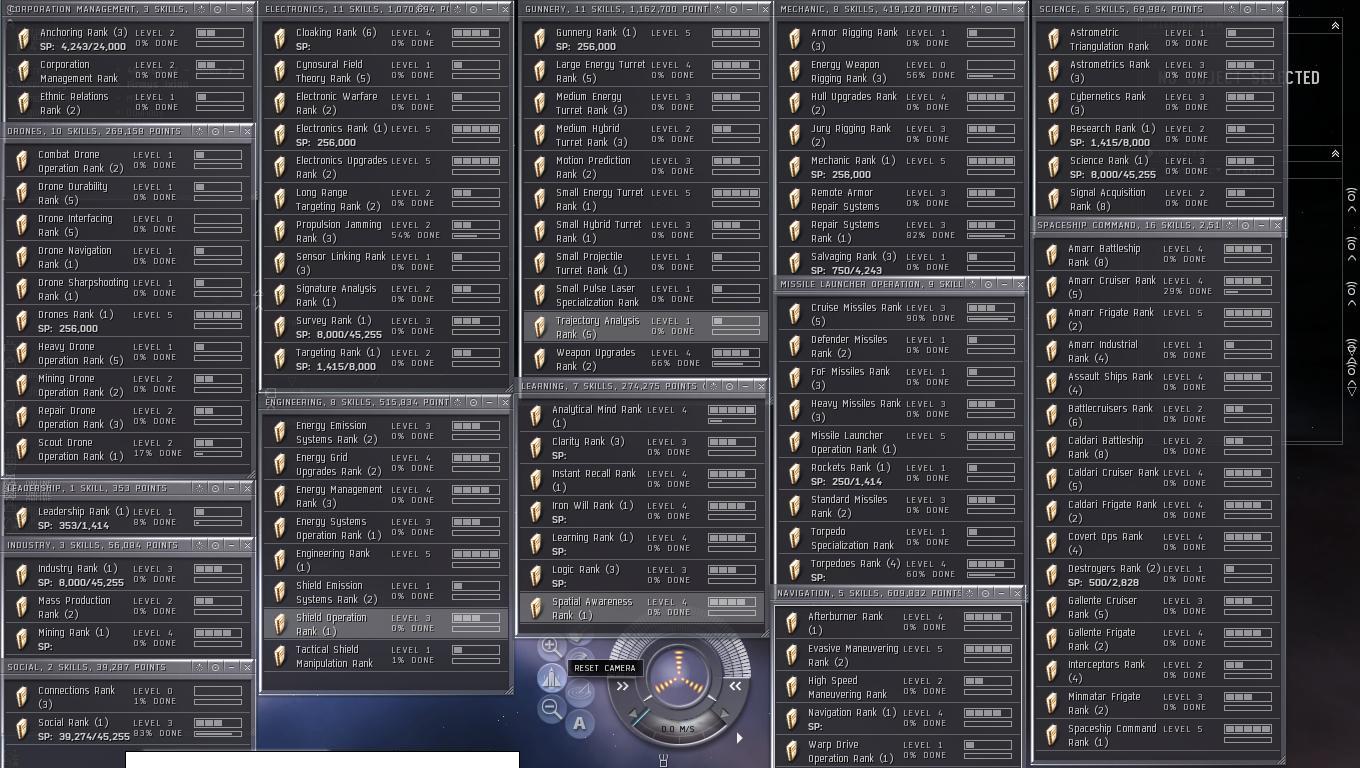Select the Weapon Upgrades Rank (2) skill
This screenshot has width=1360, height=768.
click(x=646, y=359)
